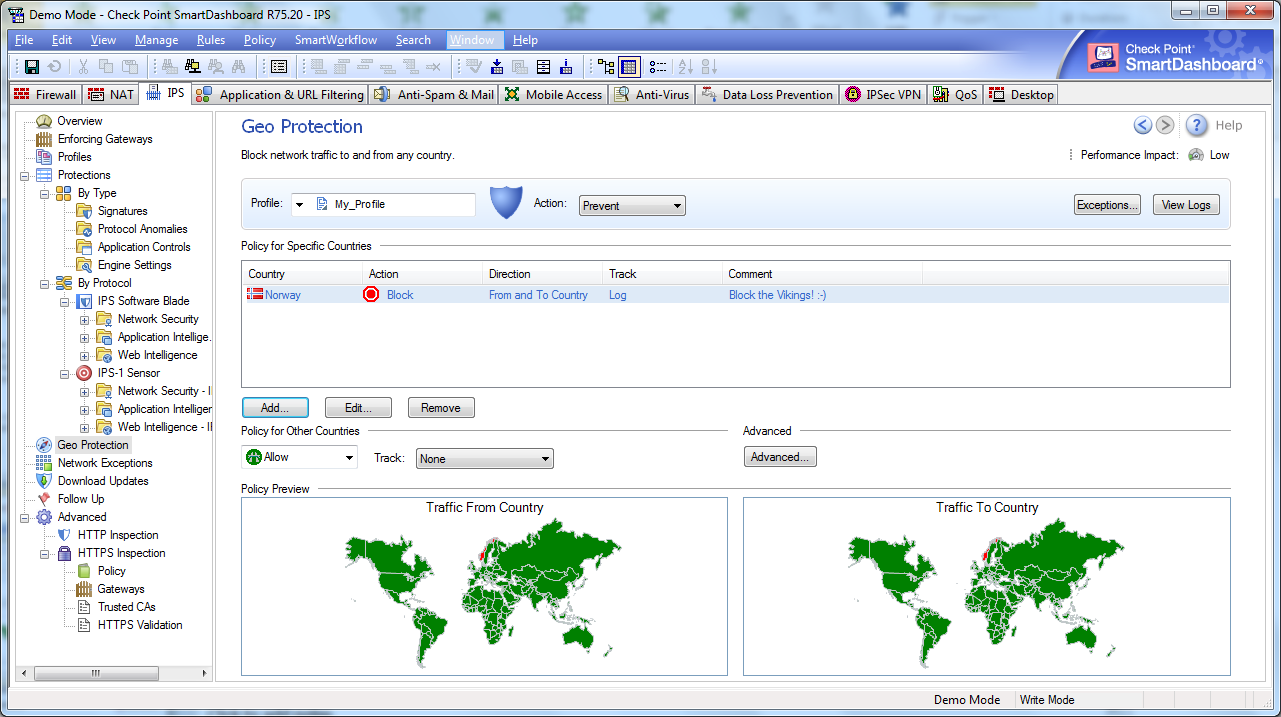Select Signatures in the tree

point(122,211)
